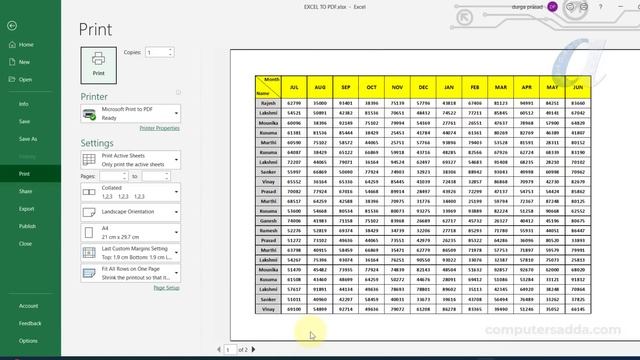640x360 pixels.
Task: Expand the A4 paper size dropdown
Action: click(x=131, y=233)
